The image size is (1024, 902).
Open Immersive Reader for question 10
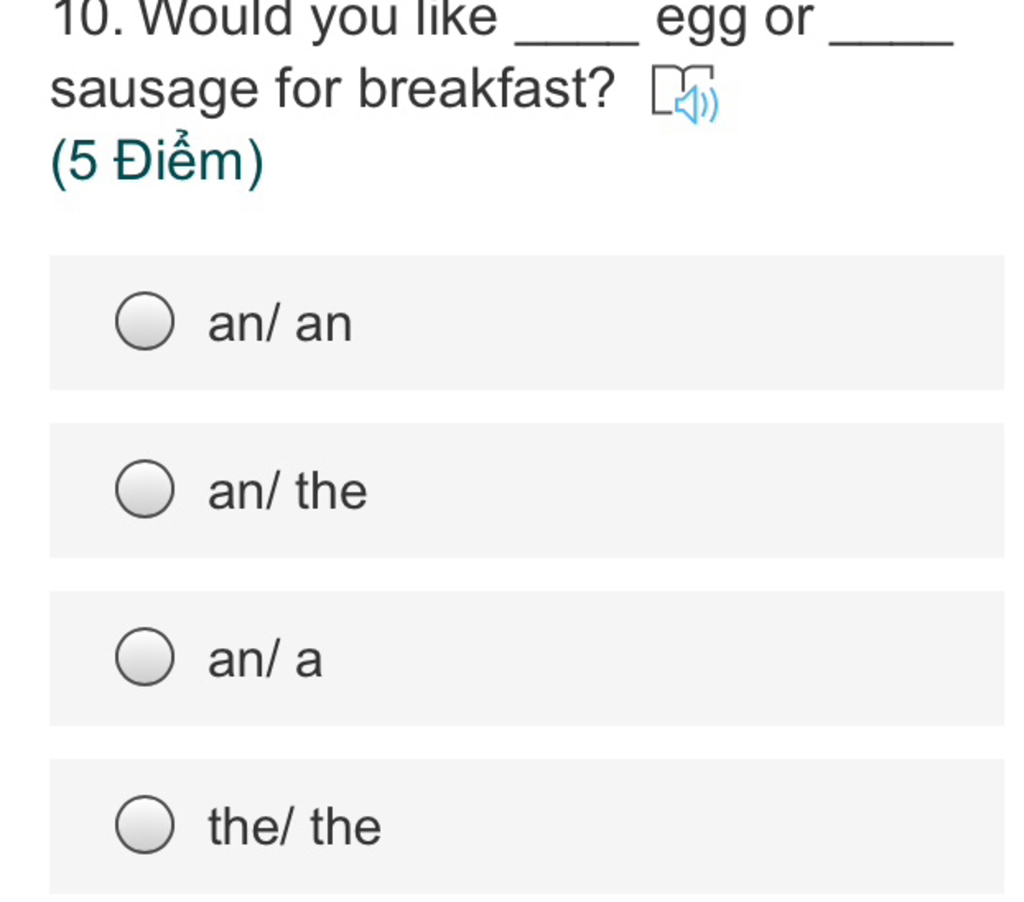tap(685, 93)
